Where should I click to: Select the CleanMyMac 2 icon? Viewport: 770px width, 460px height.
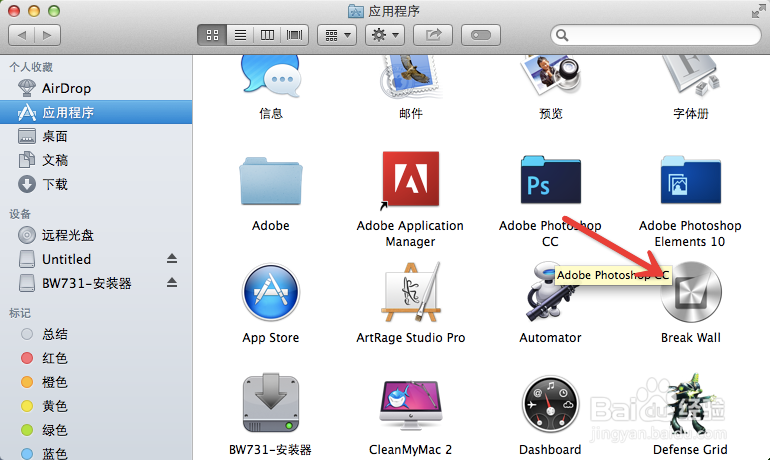tap(411, 405)
